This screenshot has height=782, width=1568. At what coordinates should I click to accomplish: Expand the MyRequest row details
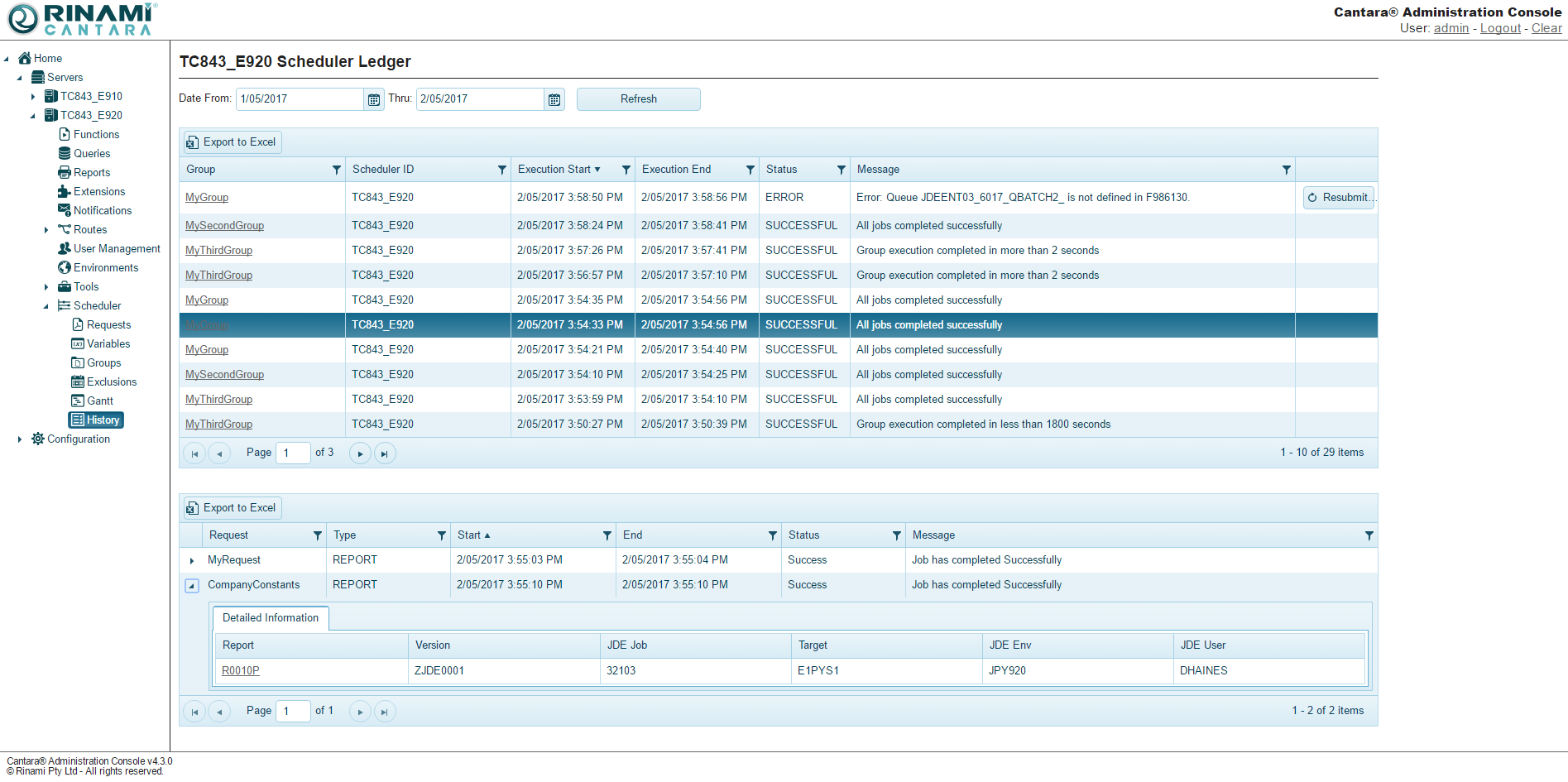pos(192,561)
